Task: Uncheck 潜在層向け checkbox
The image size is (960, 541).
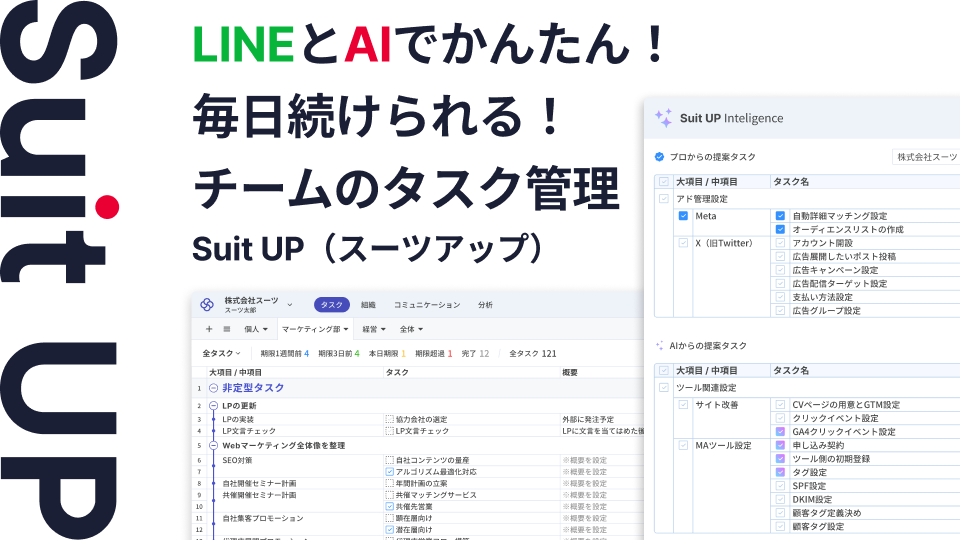Action: coord(389,530)
